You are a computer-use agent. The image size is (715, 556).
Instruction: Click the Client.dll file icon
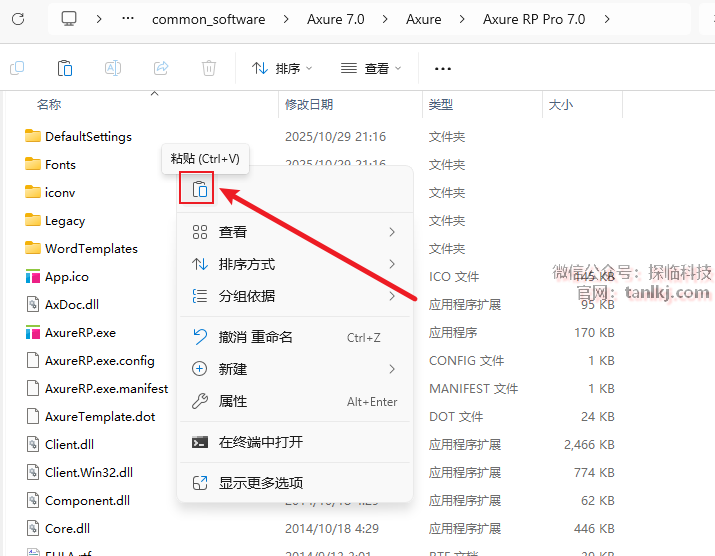(x=33, y=444)
